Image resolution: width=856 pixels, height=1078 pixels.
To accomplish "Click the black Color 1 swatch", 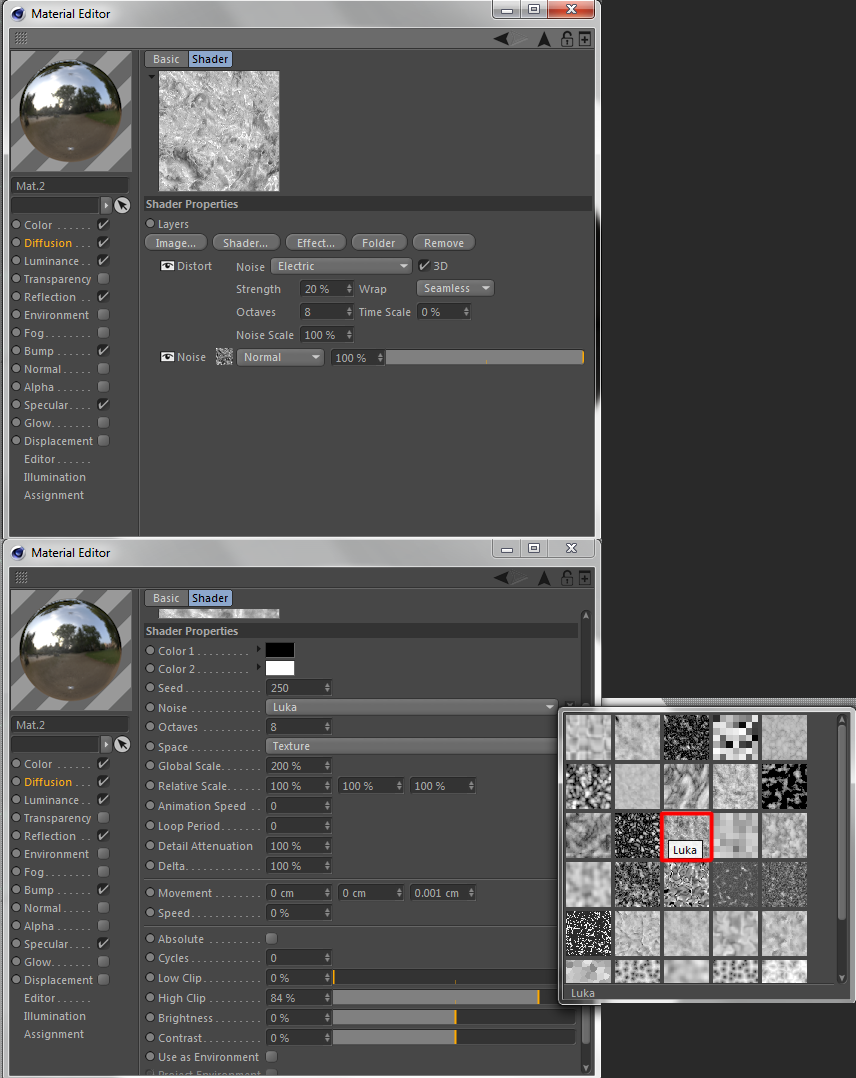I will (279, 650).
